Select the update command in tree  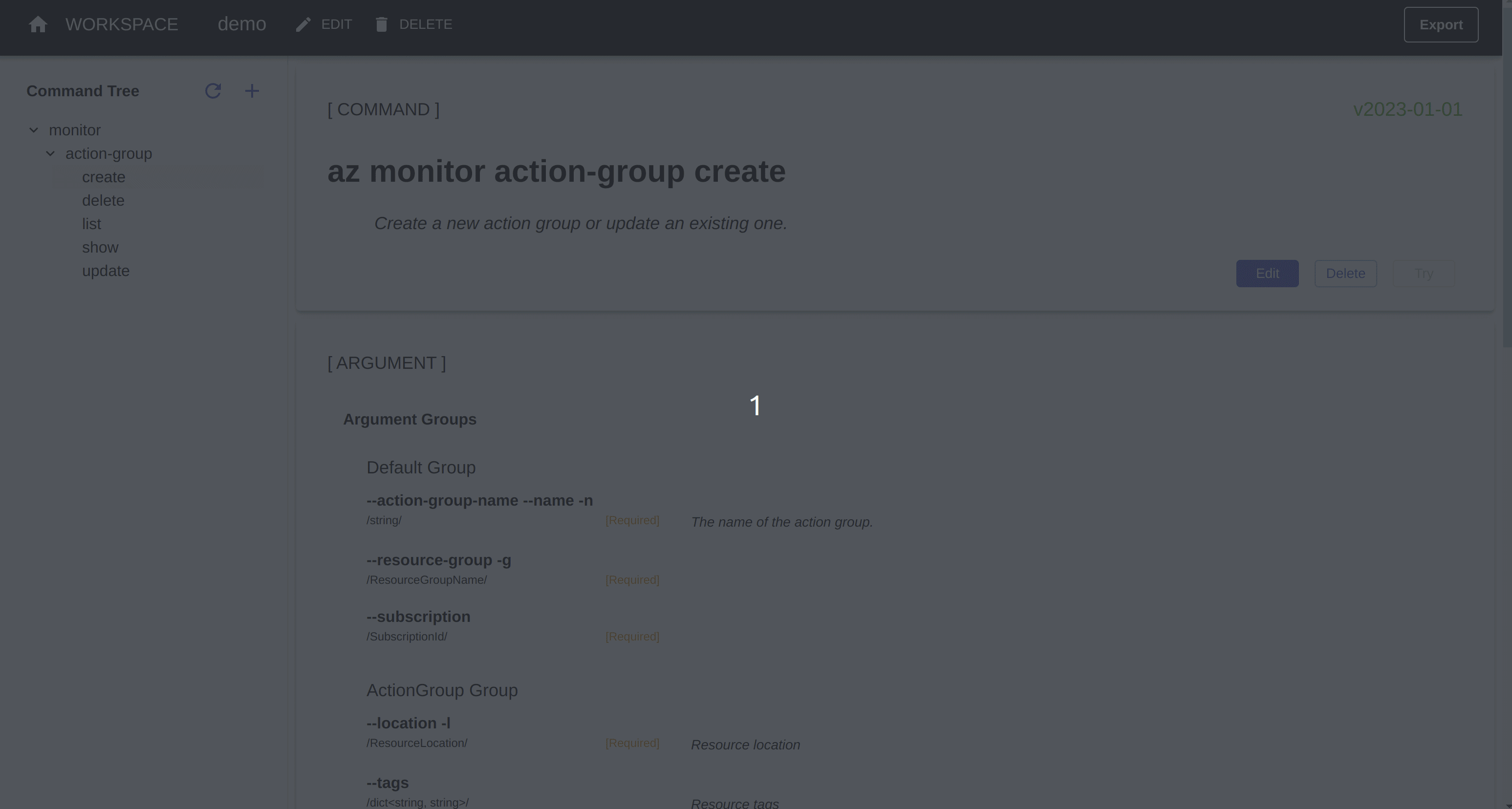tap(106, 271)
